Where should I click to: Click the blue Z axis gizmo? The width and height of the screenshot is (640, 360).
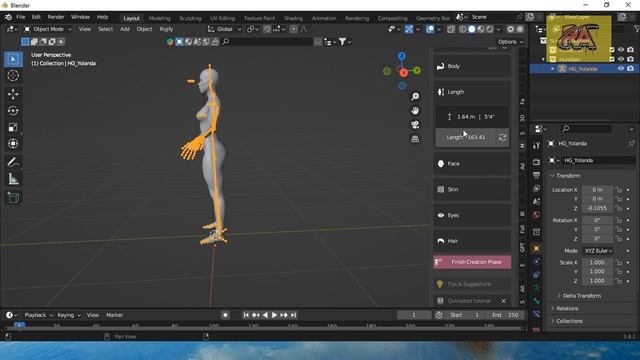click(402, 56)
